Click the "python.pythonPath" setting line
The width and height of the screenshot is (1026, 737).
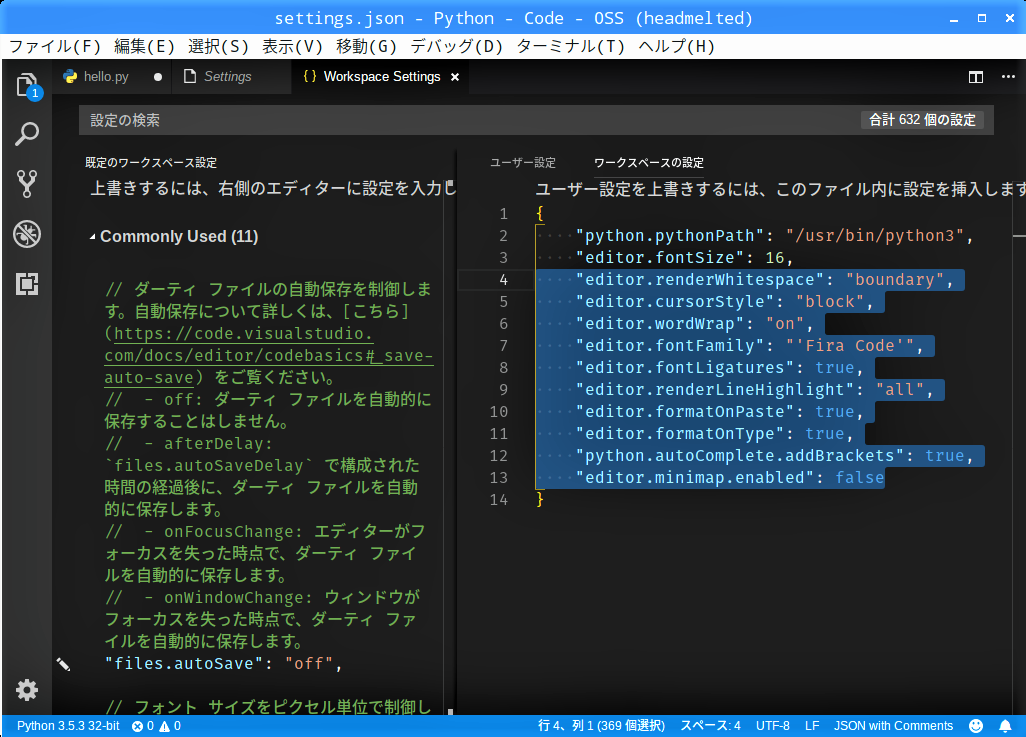(x=775, y=236)
